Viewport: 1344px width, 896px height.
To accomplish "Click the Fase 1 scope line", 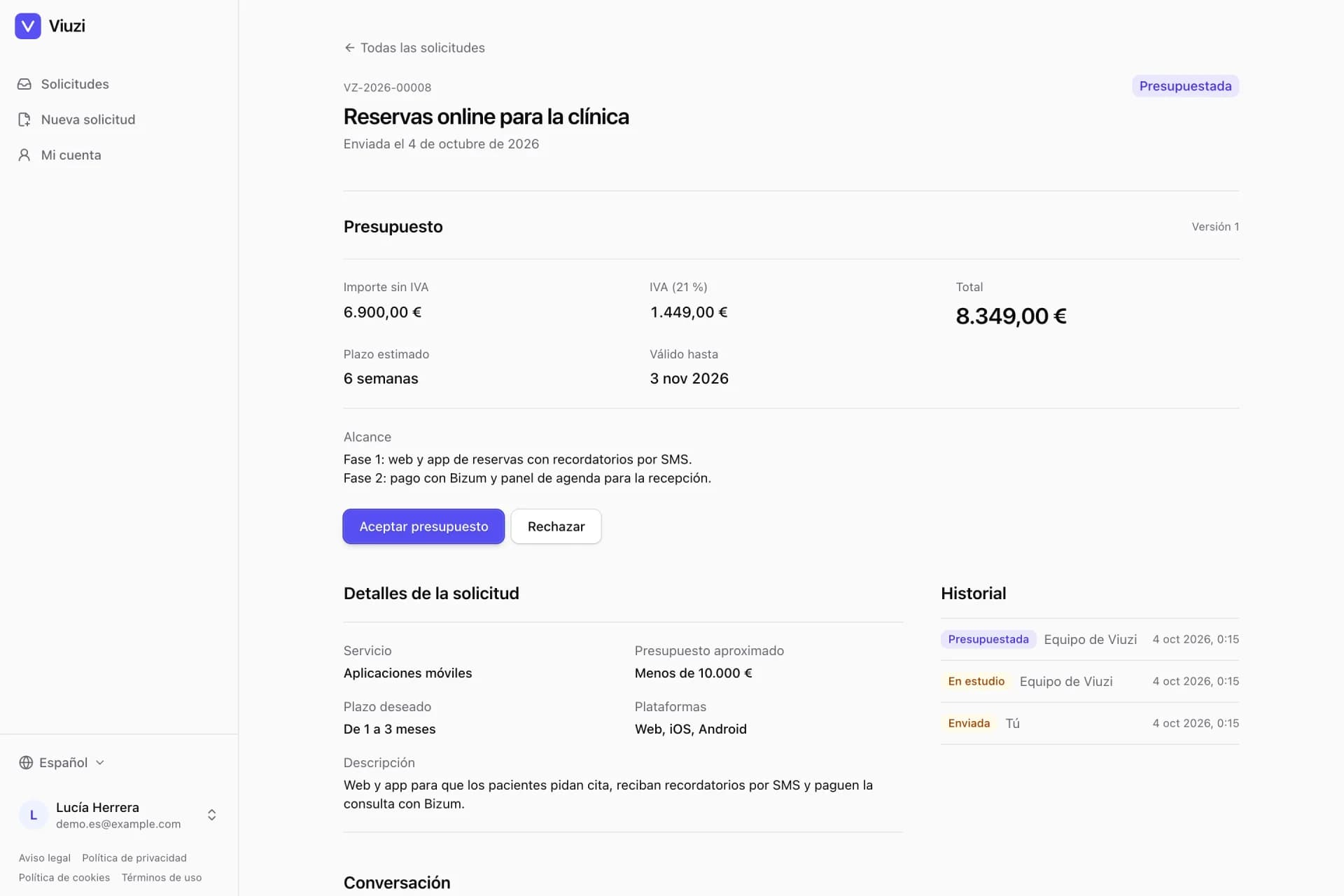I will [x=517, y=459].
